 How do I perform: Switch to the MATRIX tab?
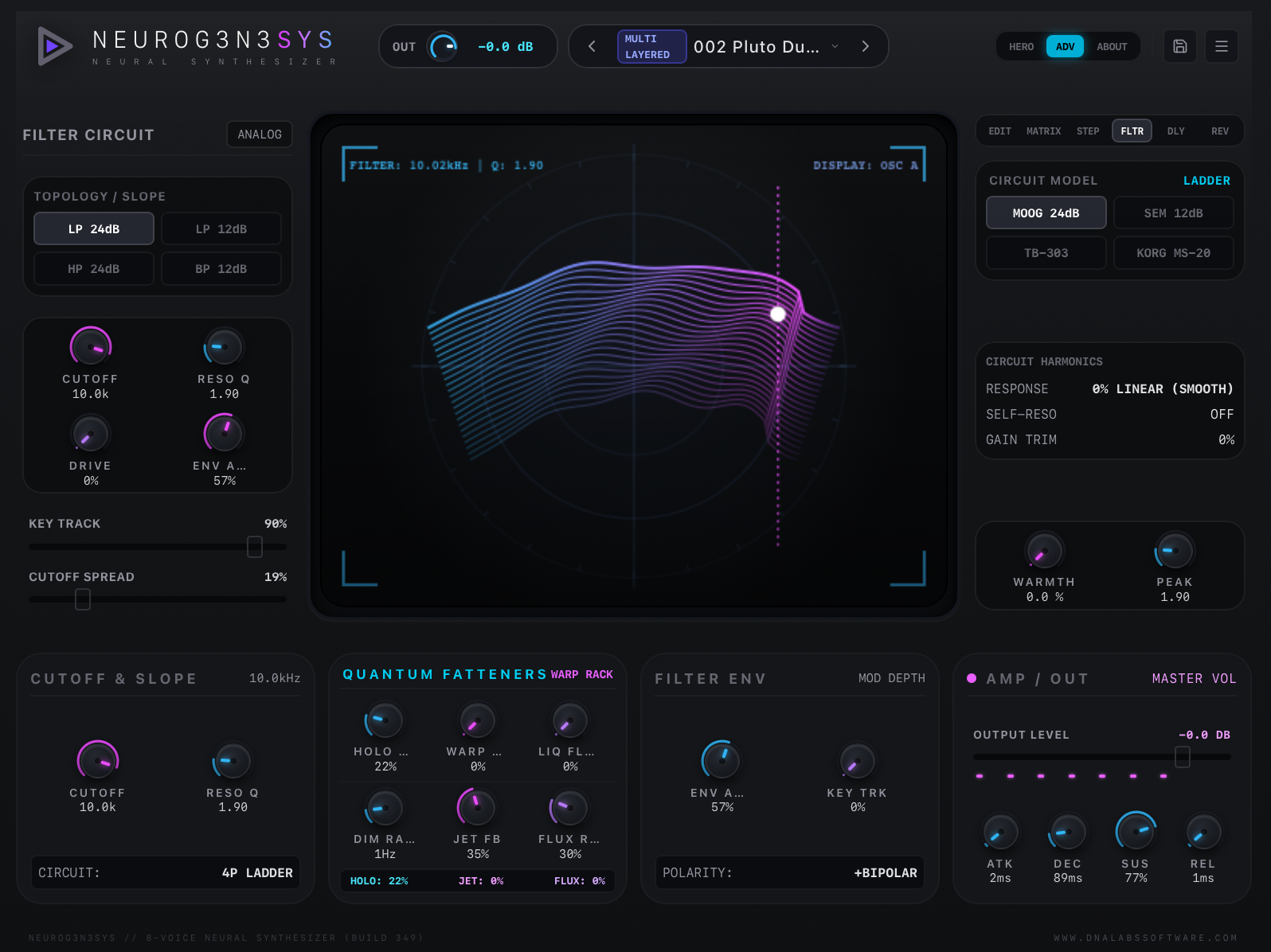click(x=1043, y=131)
